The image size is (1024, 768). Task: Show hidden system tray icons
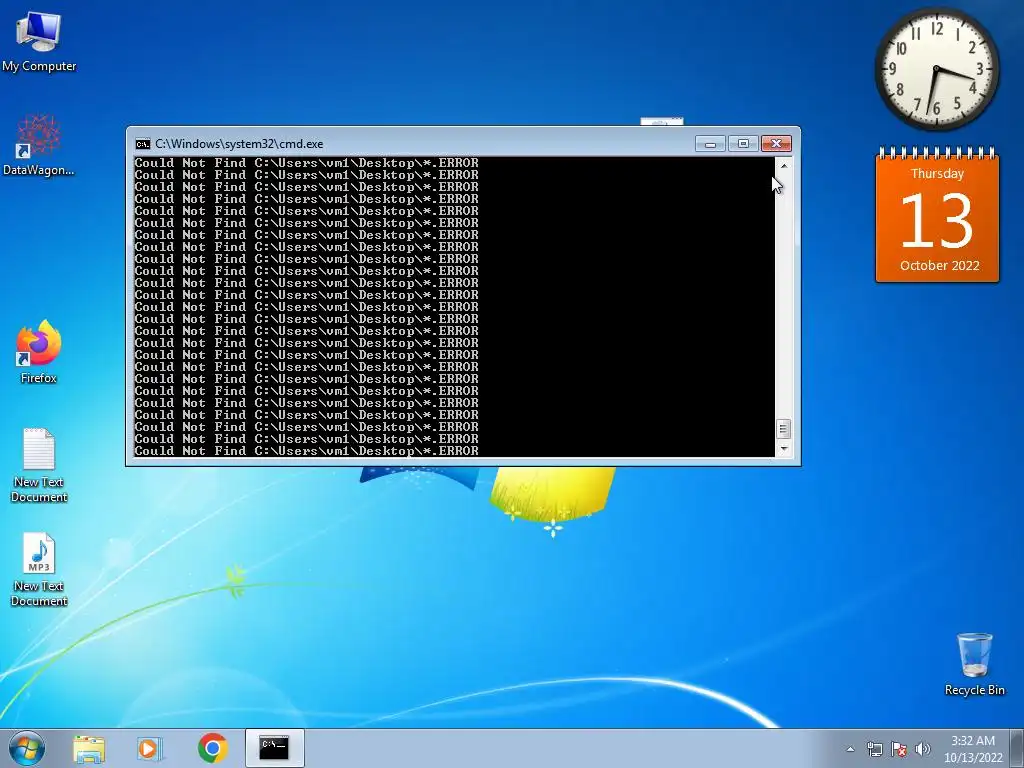point(850,749)
